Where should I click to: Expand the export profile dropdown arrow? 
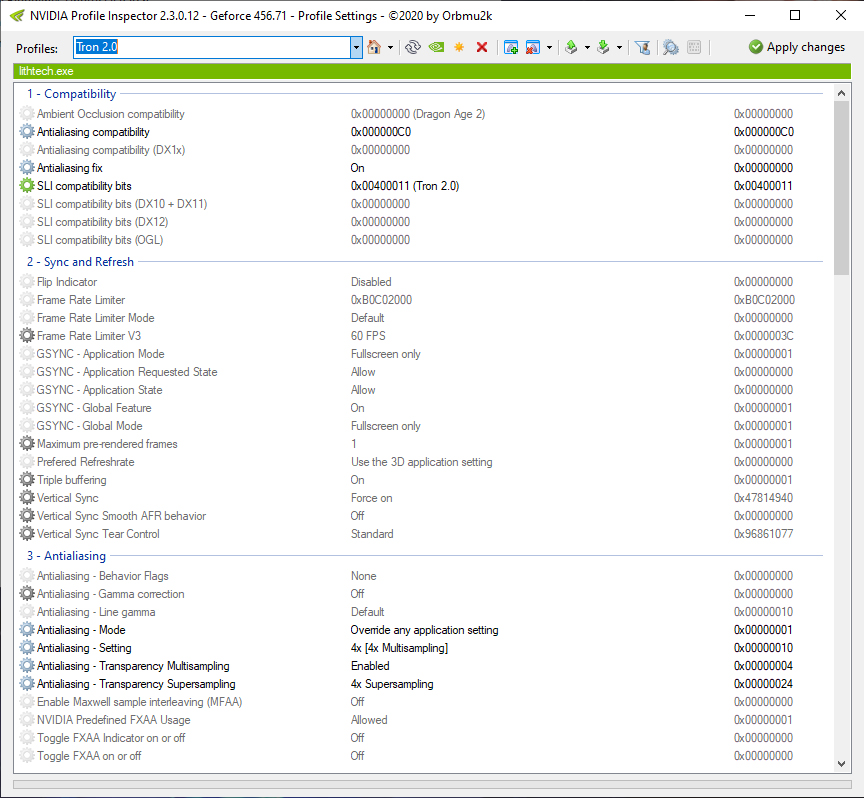point(587,47)
